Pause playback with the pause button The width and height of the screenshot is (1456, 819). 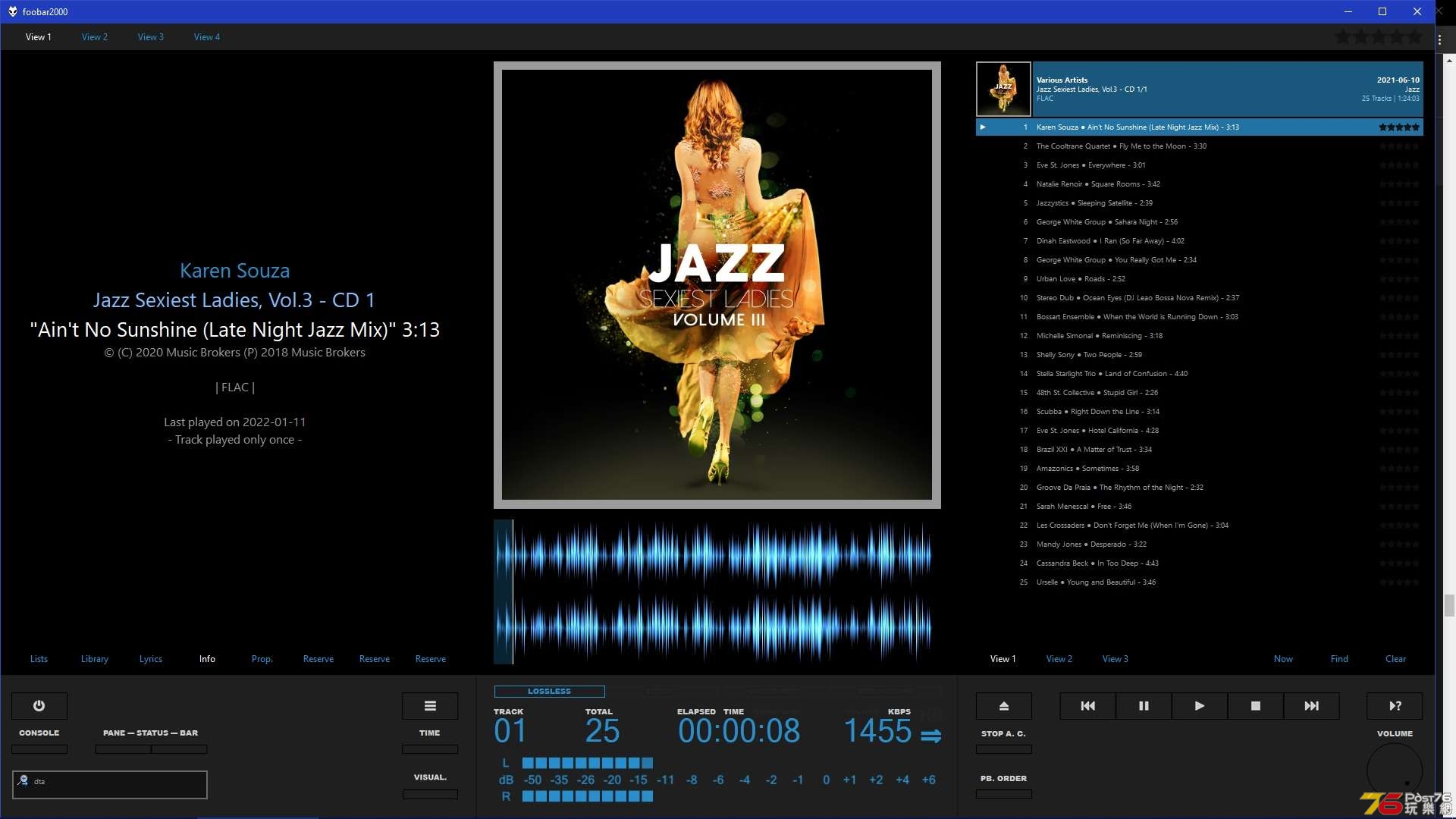click(1144, 706)
